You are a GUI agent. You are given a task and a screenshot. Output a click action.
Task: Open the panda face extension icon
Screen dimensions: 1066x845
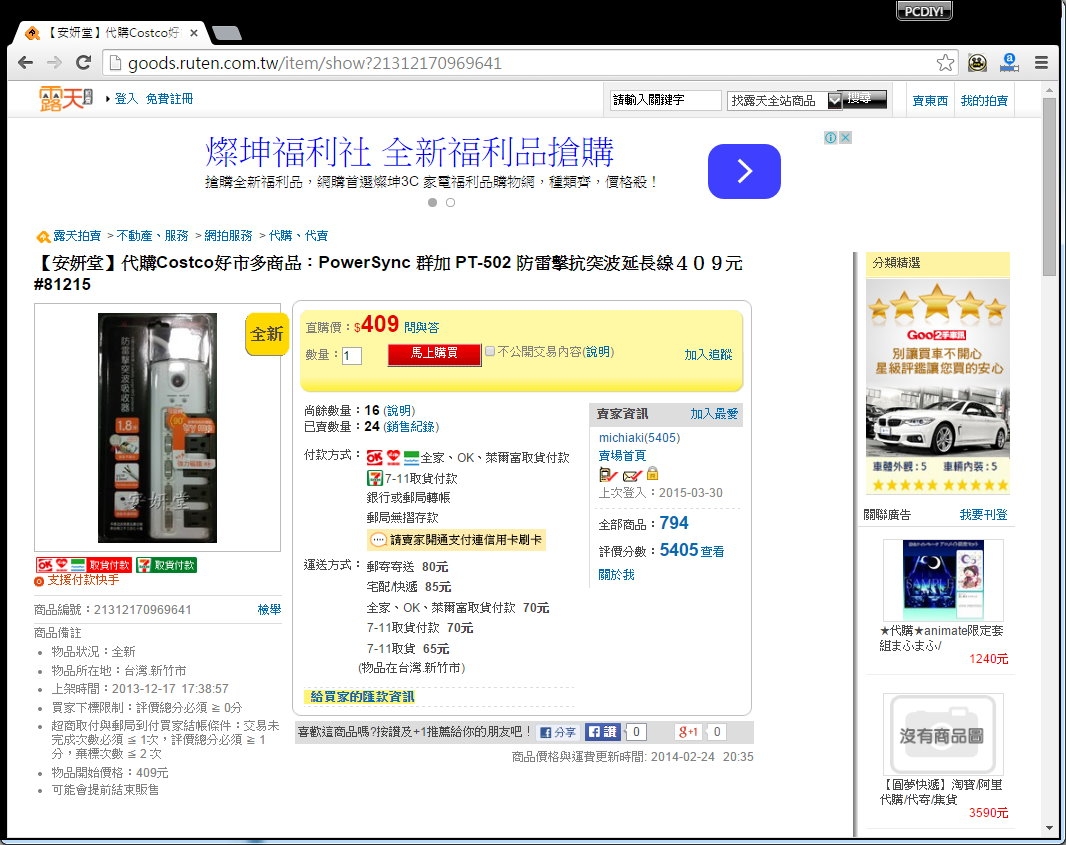tap(978, 63)
